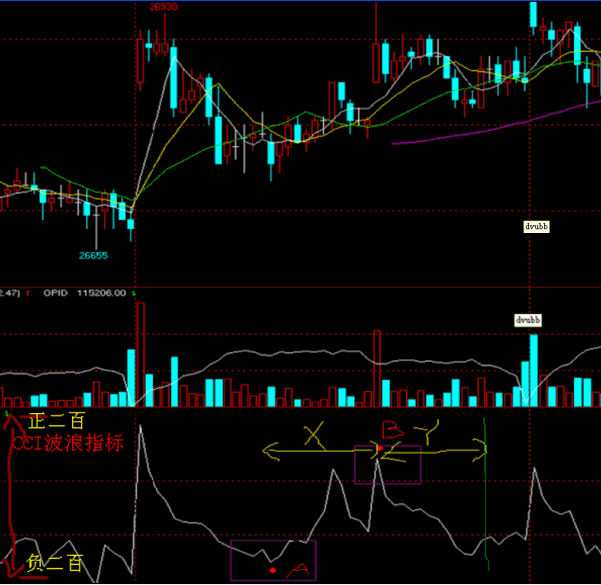Click the small green arrow beside OPID value

pyautogui.click(x=133, y=293)
